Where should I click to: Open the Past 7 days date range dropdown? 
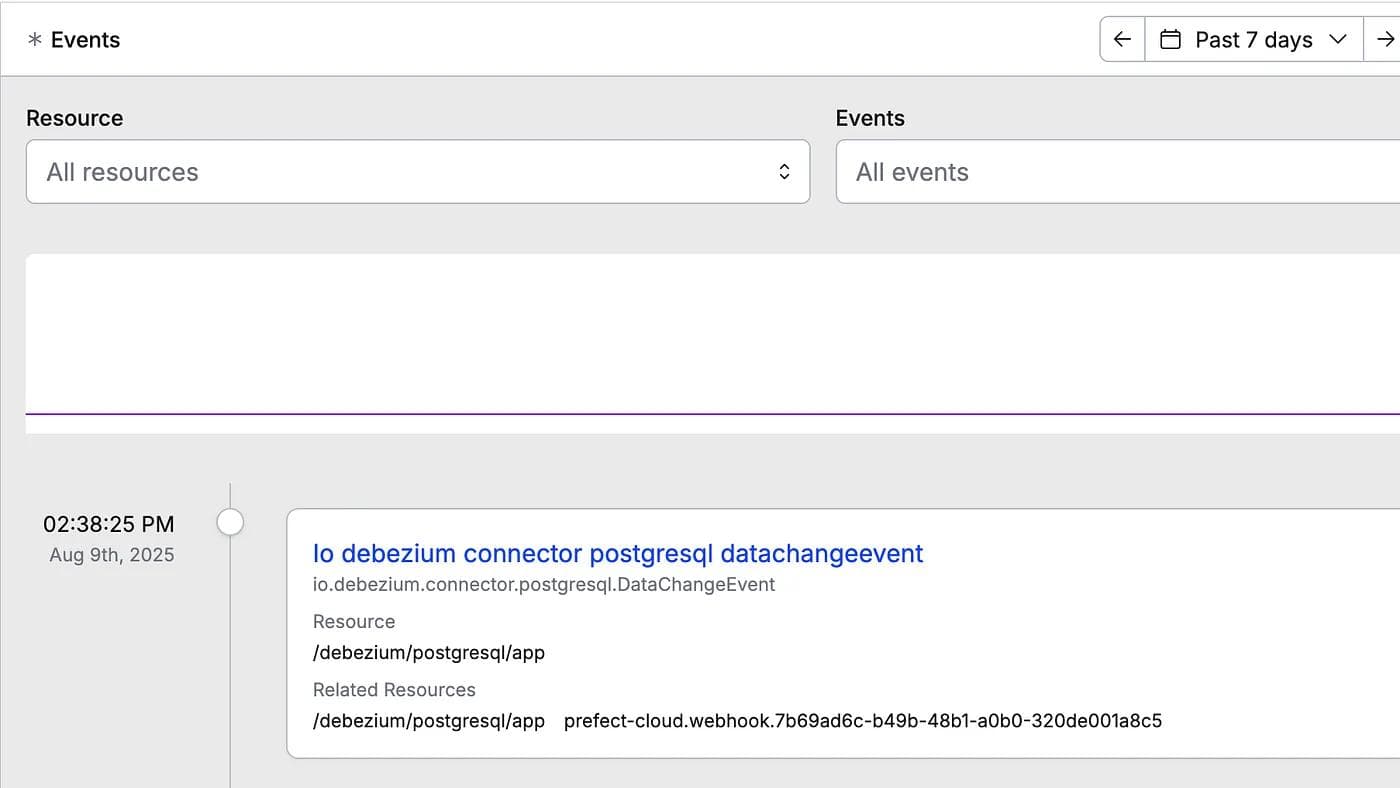pyautogui.click(x=1253, y=40)
